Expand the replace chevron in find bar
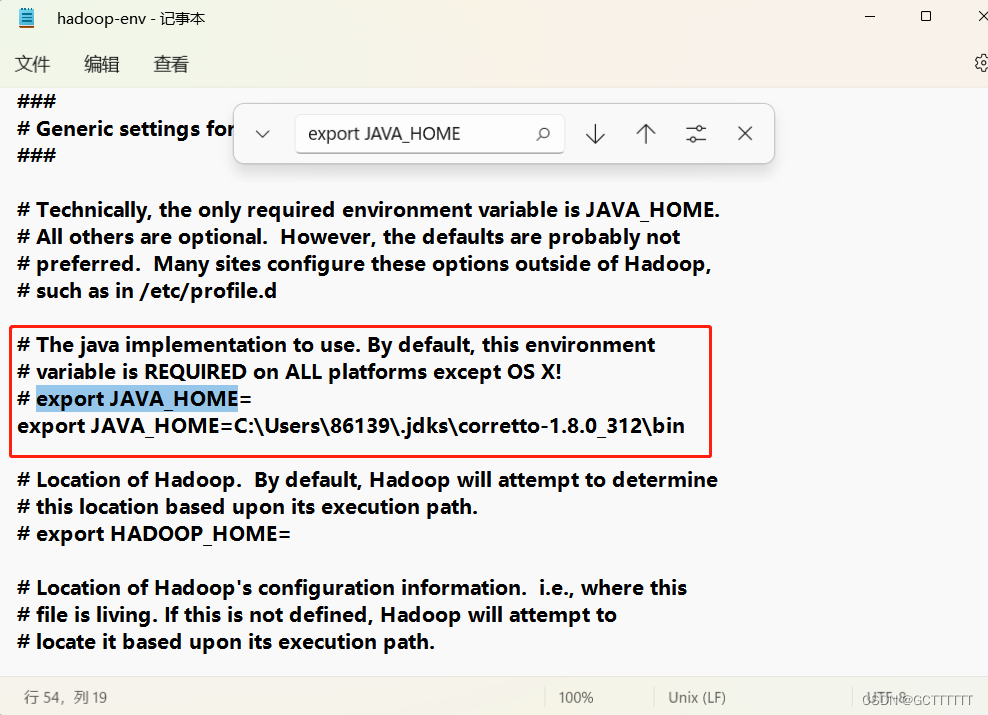The width and height of the screenshot is (988, 715). (263, 134)
